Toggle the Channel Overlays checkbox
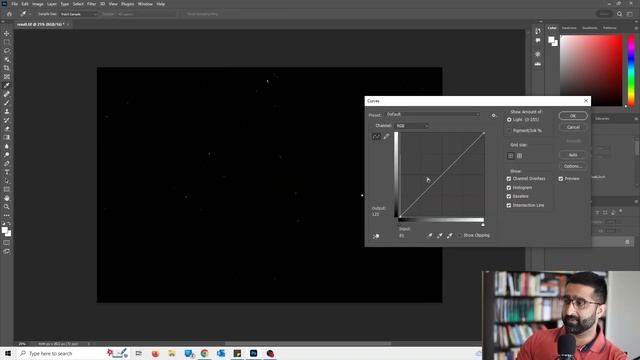Screen dimensions: 640x360 click(x=509, y=179)
